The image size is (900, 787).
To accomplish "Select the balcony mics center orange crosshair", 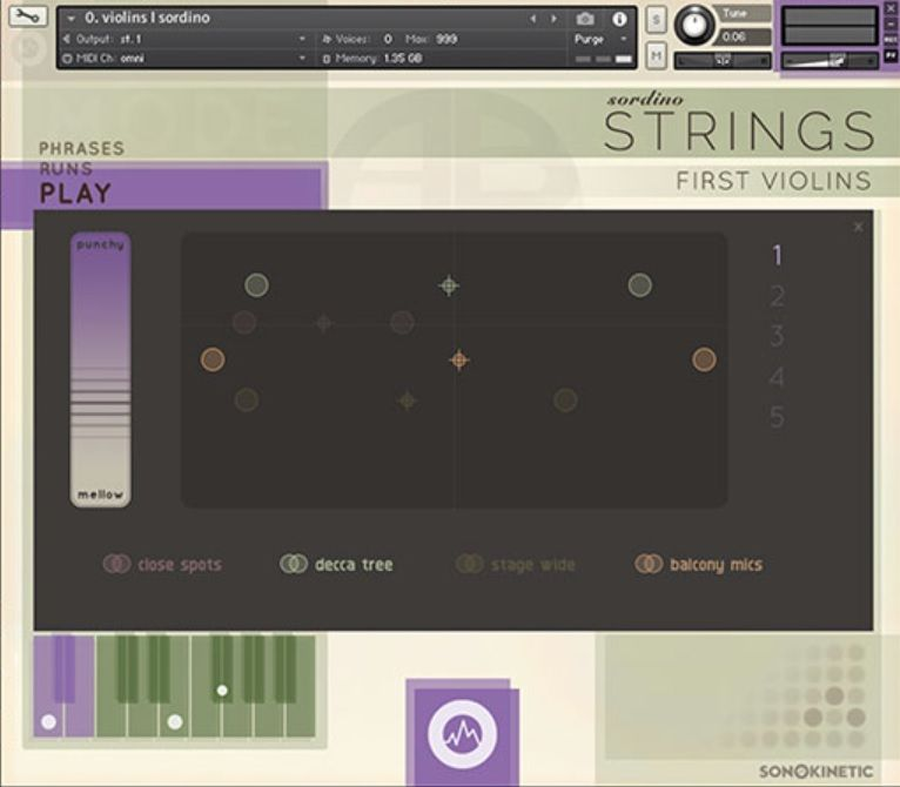I will [x=459, y=360].
